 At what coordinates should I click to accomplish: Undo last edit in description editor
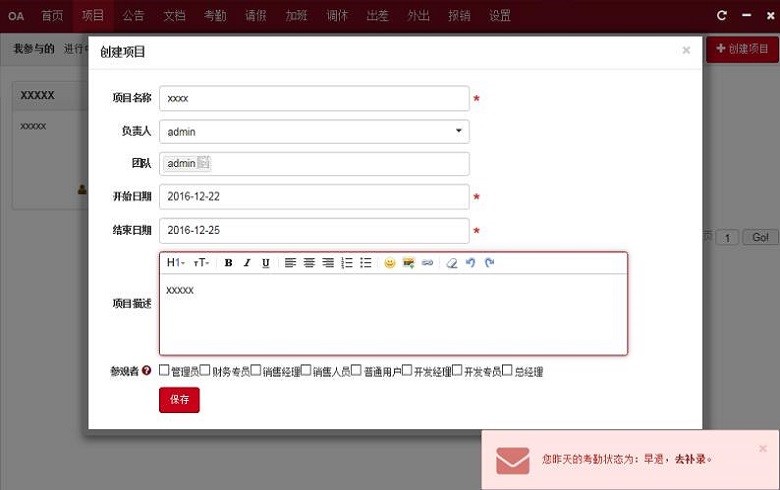pyautogui.click(x=470, y=263)
